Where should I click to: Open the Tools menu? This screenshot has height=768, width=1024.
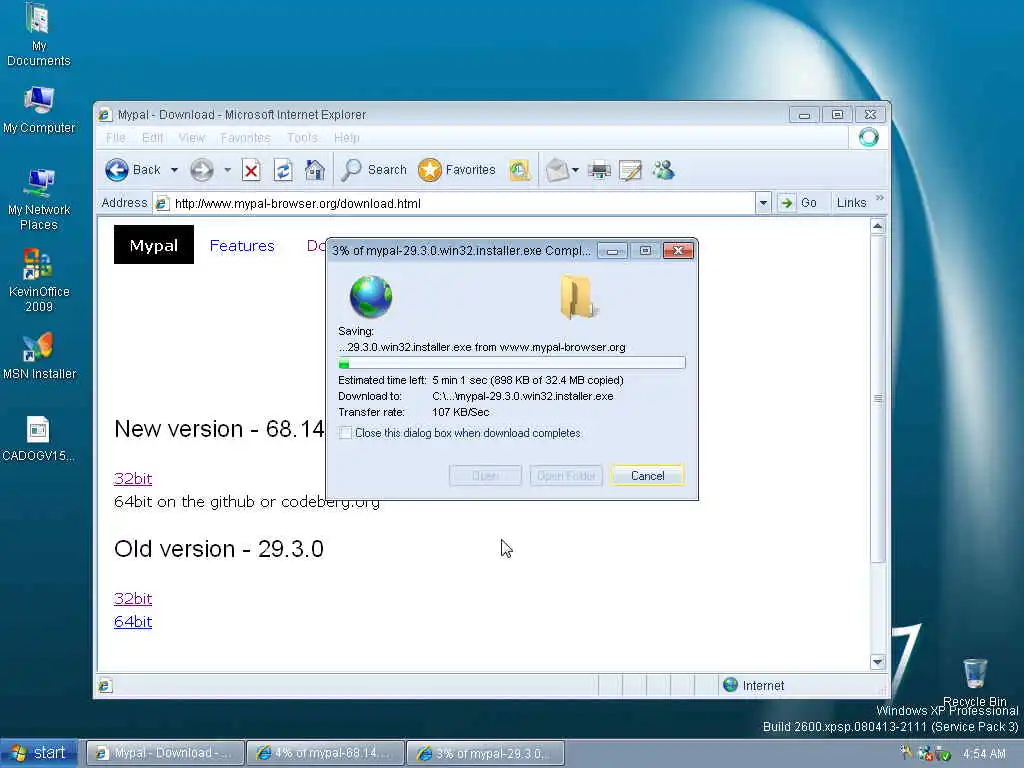(302, 138)
